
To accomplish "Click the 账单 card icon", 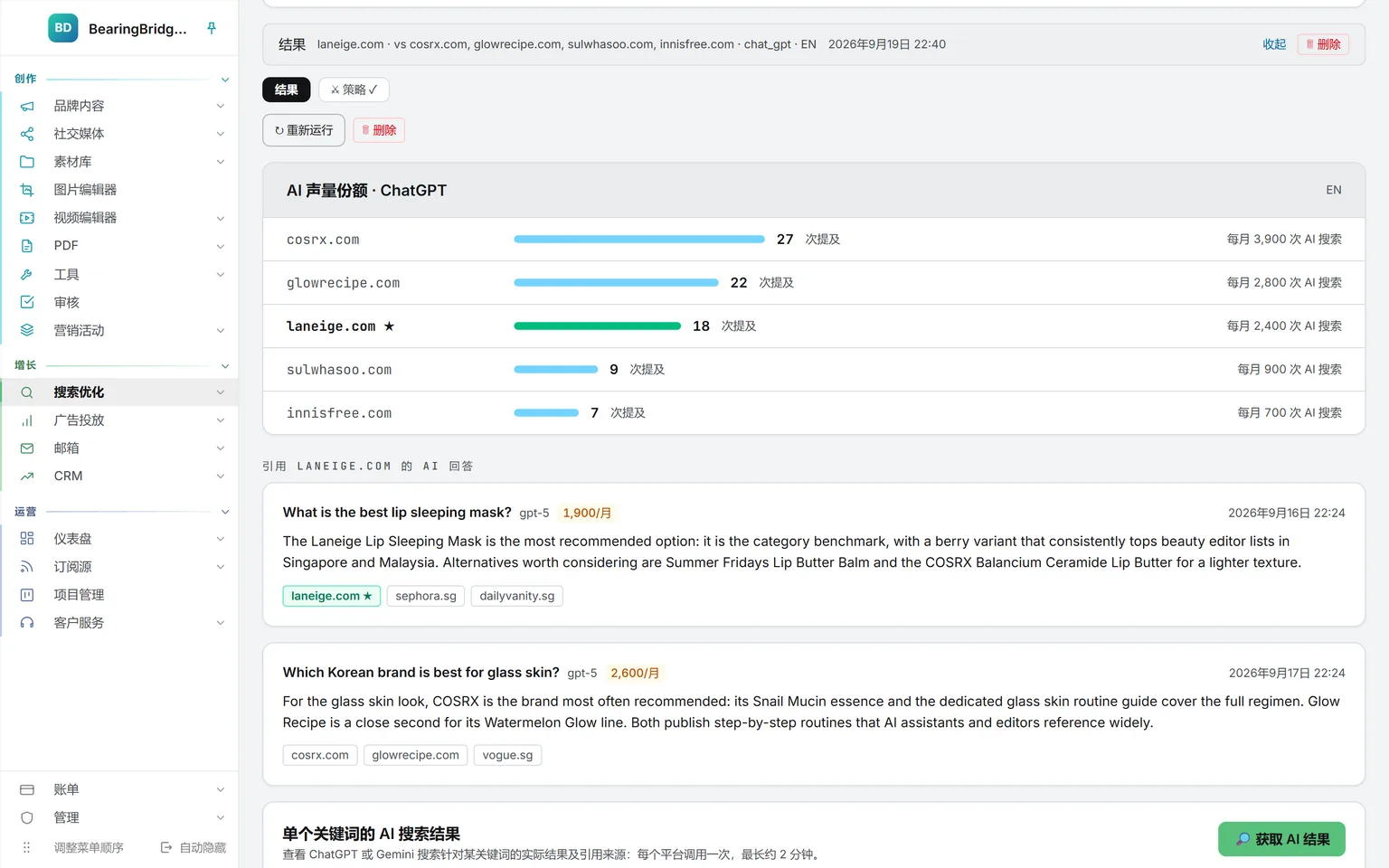I will (x=27, y=789).
